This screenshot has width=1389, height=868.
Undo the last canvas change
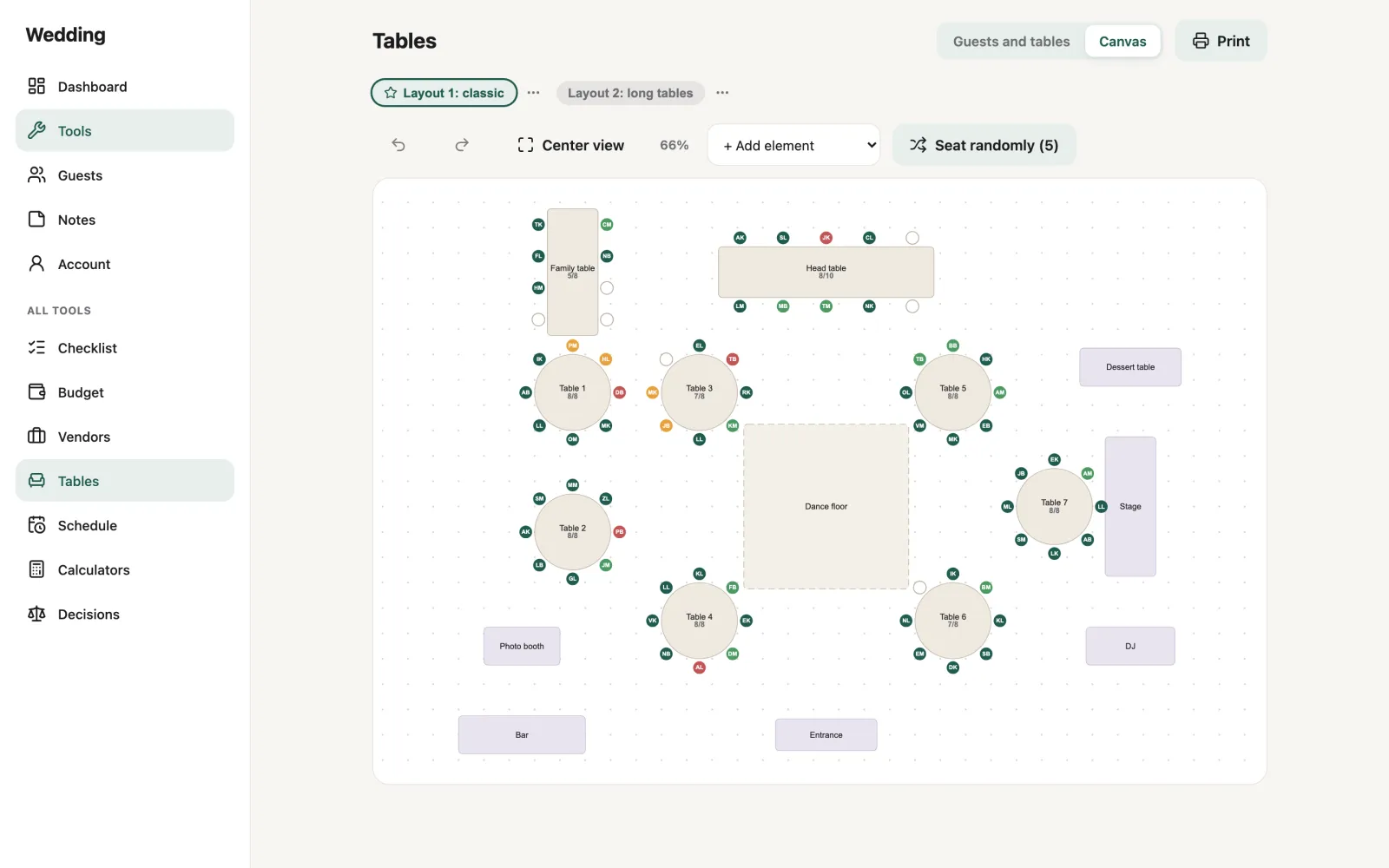(x=398, y=145)
